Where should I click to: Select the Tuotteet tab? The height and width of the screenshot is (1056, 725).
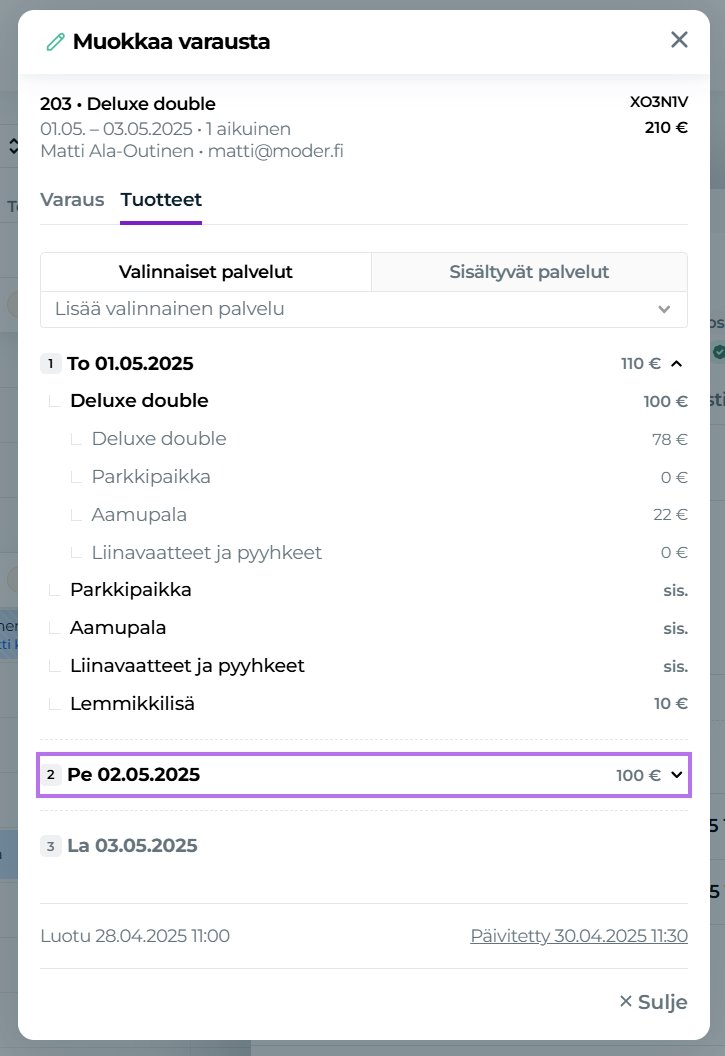(x=161, y=199)
